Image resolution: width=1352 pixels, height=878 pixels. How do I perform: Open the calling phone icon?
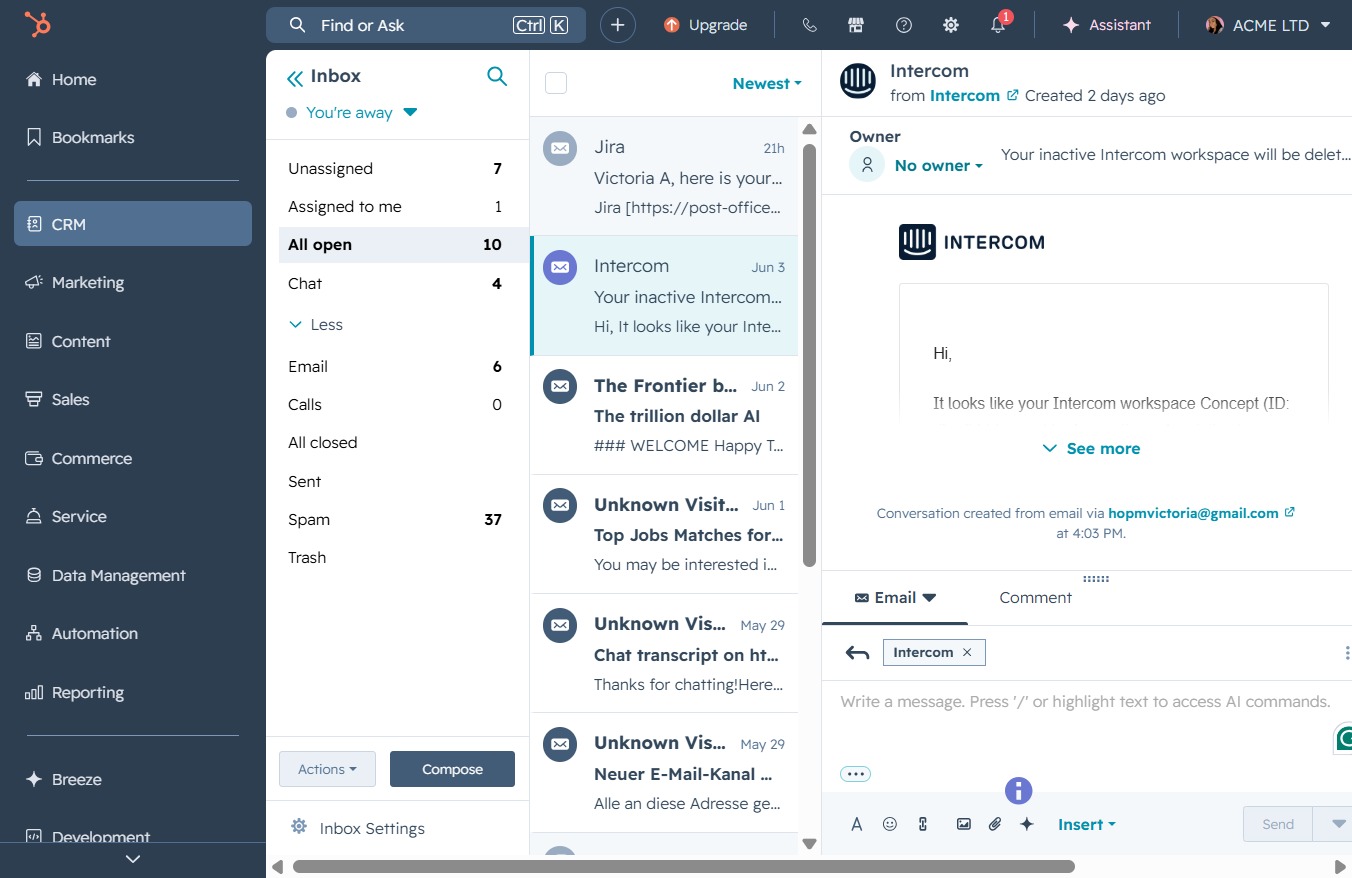[x=809, y=25]
